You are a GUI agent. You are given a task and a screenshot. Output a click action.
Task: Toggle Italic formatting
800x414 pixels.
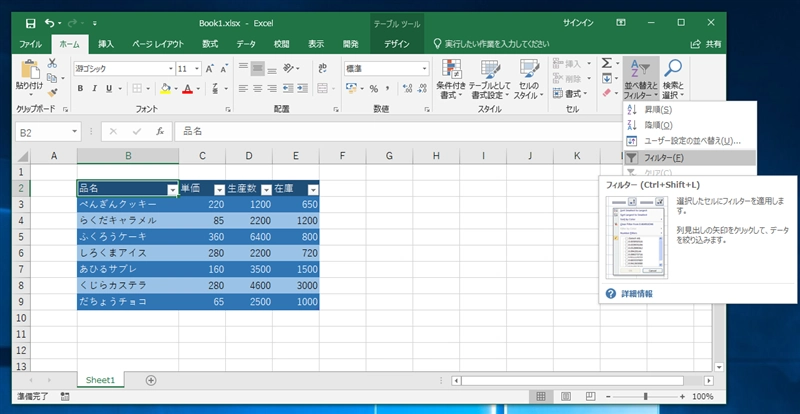[94, 88]
